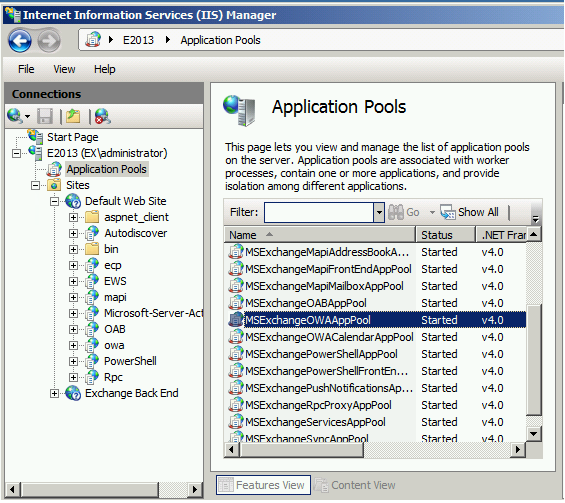Viewport: 565px width, 503px height.
Task: Click the home server icon in address bar
Action: 93,40
